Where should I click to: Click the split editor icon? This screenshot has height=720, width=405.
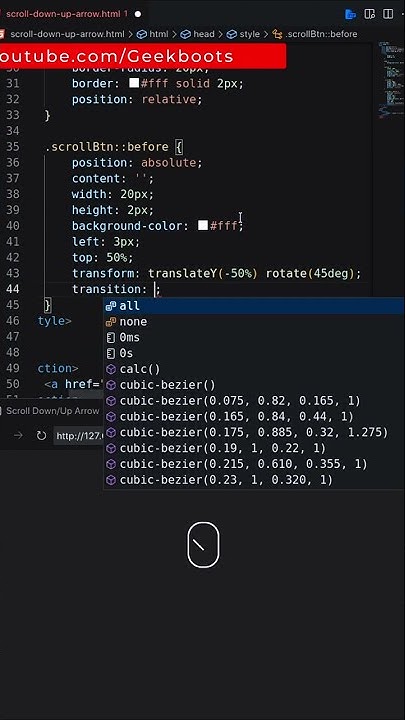point(388,14)
